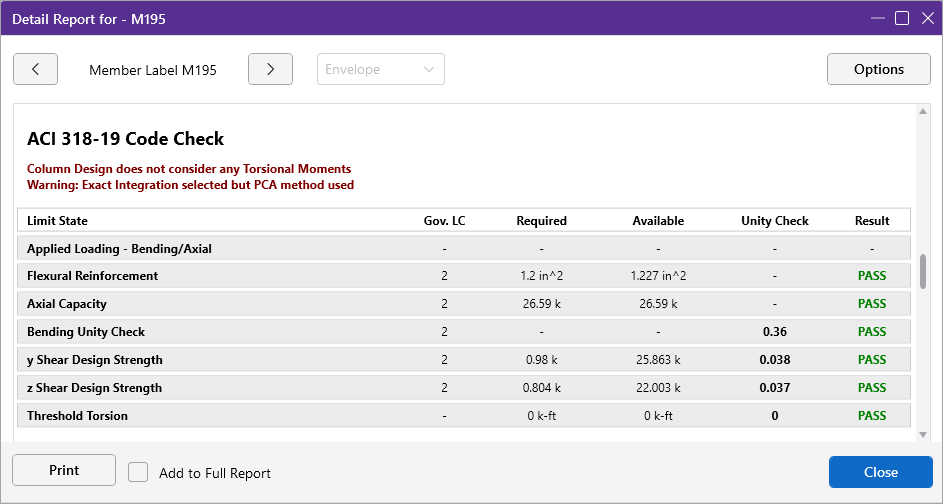Image resolution: width=943 pixels, height=504 pixels.
Task: Minimize the Detail Report window
Action: click(877, 18)
